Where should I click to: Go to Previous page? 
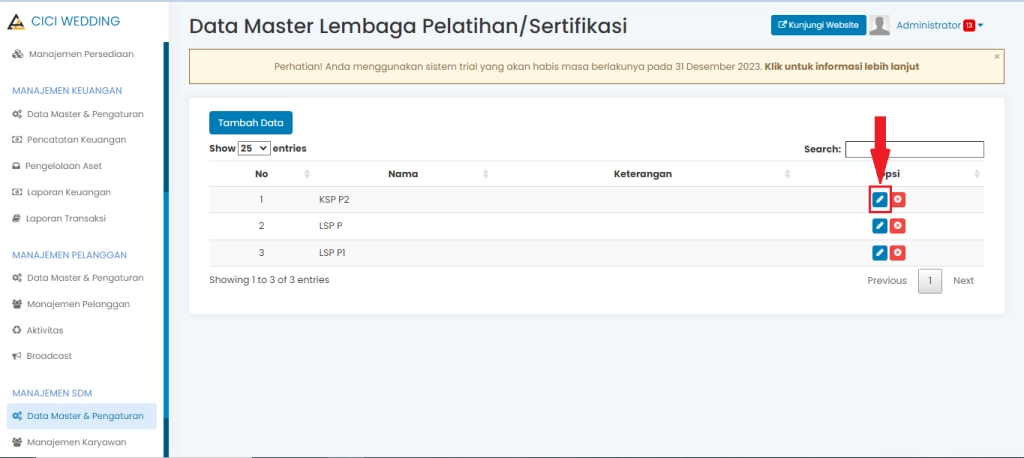click(x=887, y=280)
